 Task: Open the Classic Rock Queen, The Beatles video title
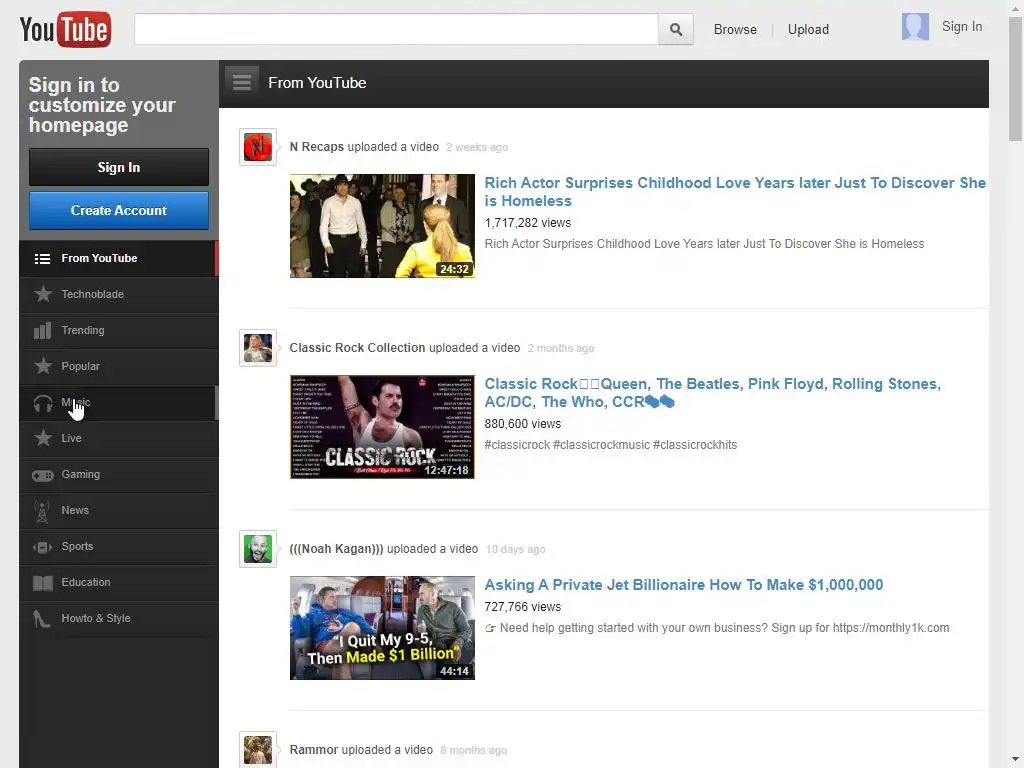712,393
